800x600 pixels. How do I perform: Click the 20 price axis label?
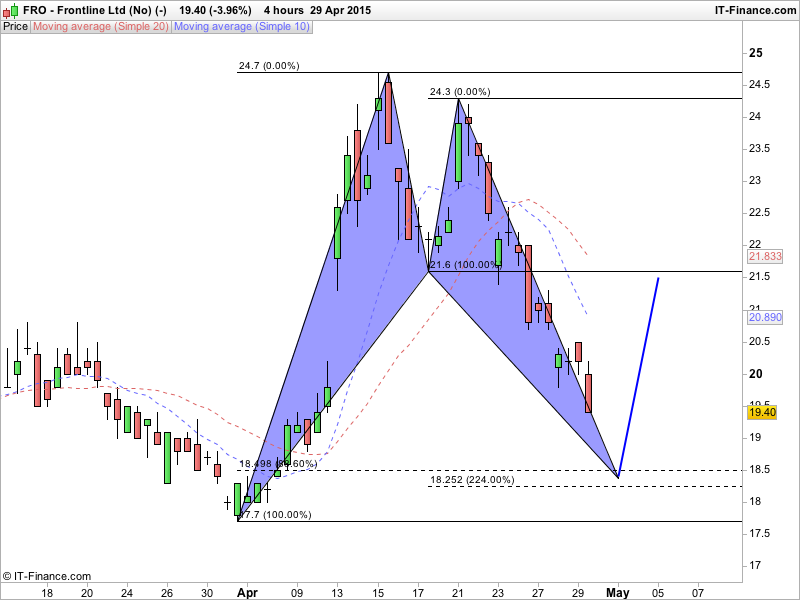click(756, 373)
